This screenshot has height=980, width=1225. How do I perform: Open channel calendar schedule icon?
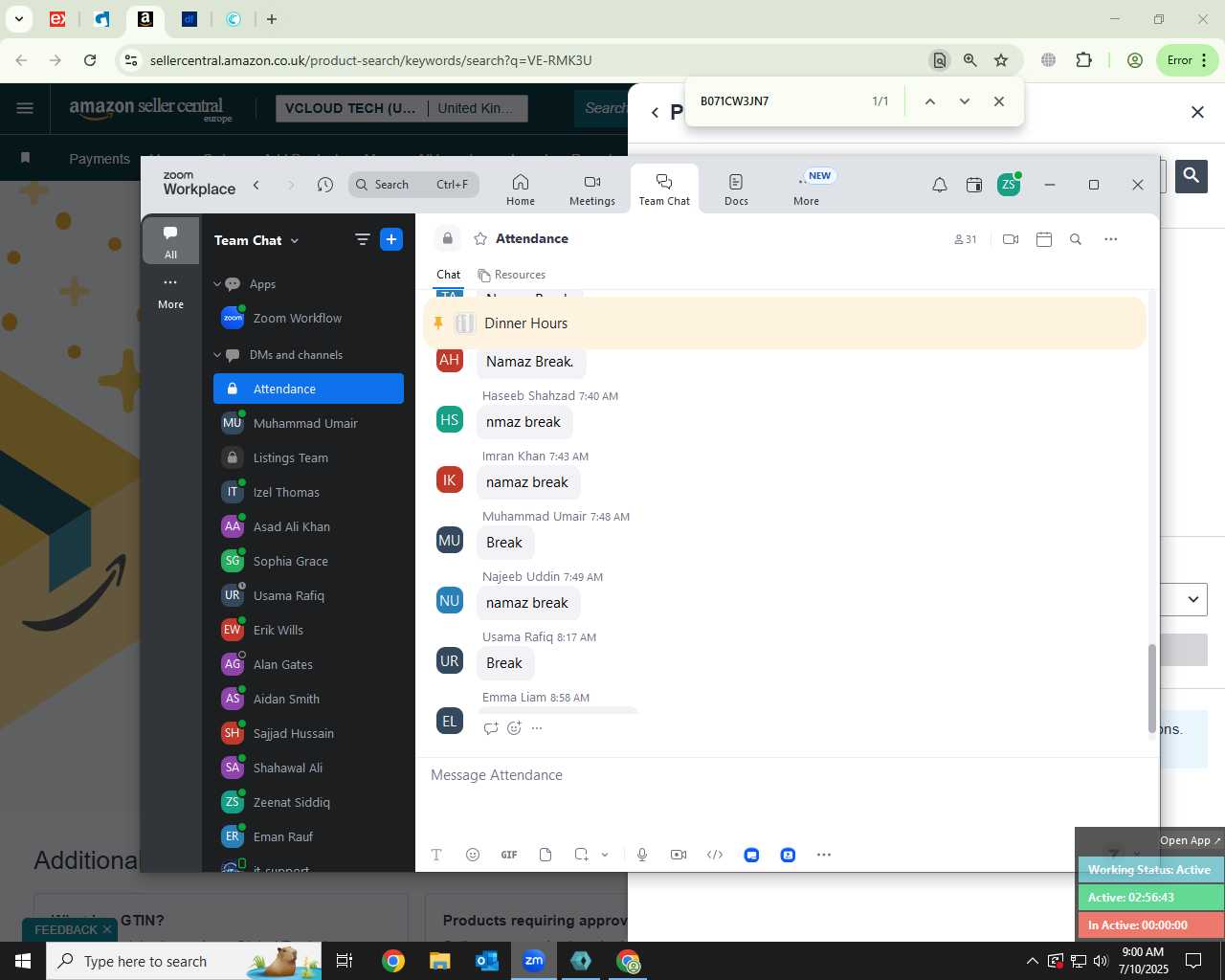[1044, 239]
